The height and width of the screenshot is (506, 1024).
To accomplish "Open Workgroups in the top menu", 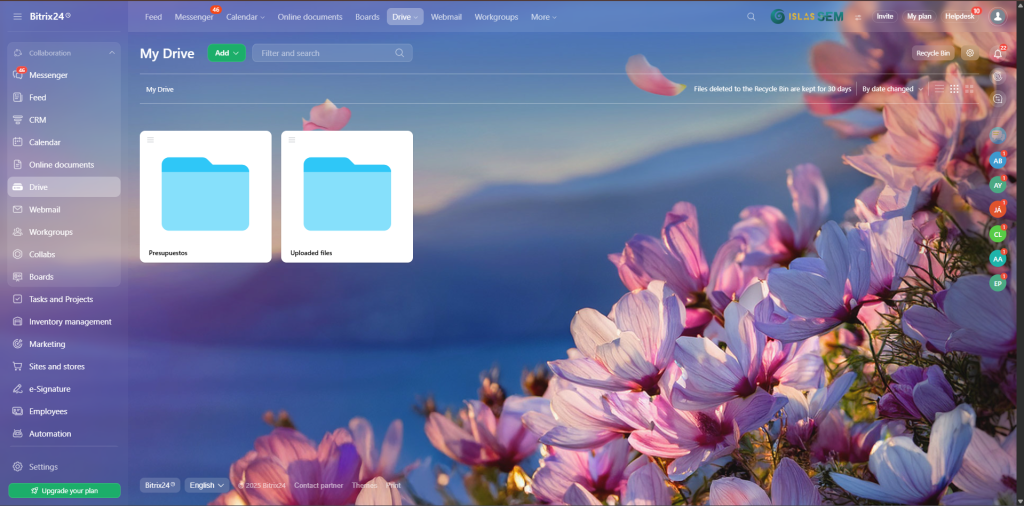I will point(497,17).
